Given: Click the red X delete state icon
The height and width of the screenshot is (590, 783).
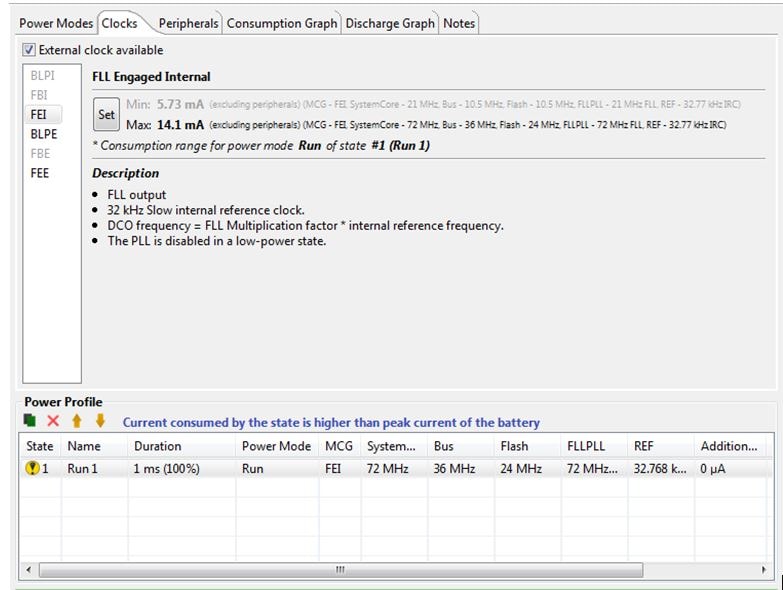Looking at the screenshot, I should pos(53,422).
